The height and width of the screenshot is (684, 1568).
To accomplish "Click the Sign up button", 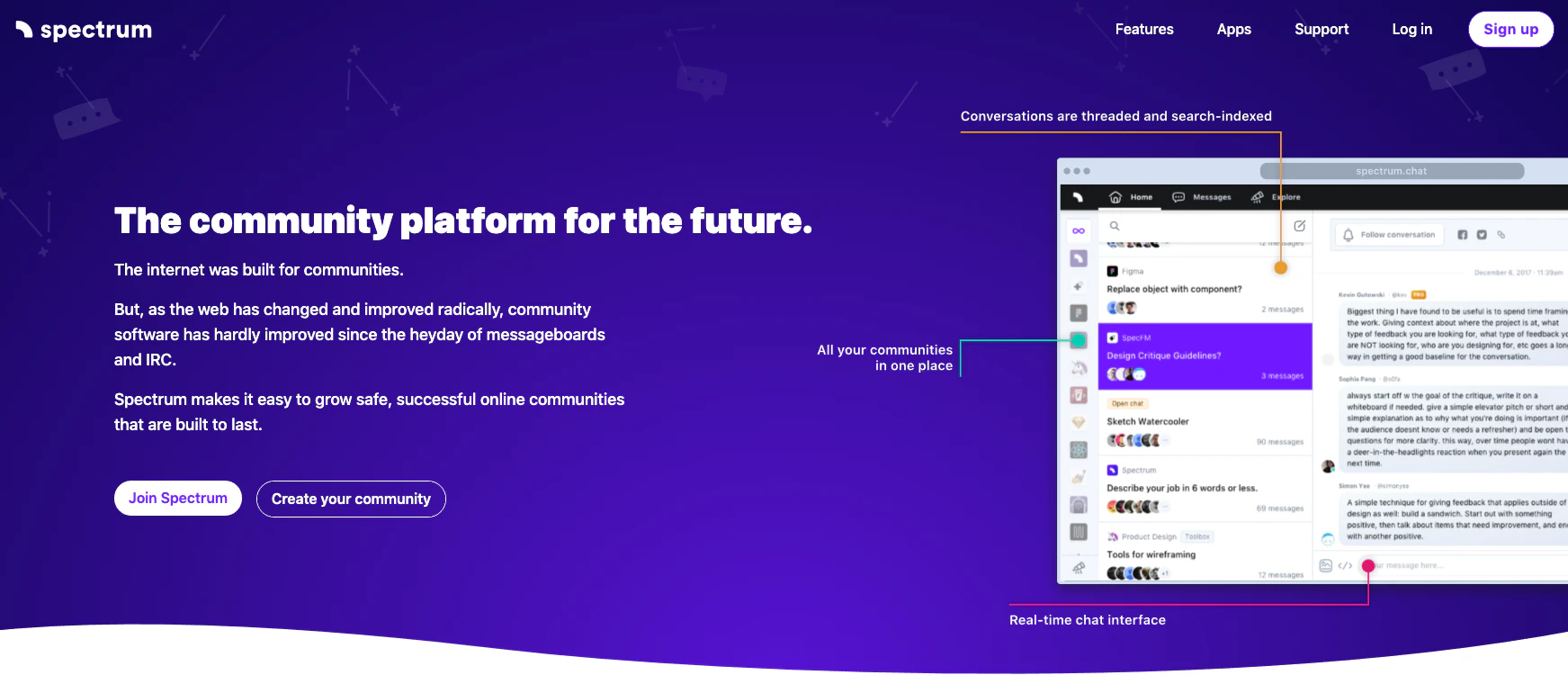I will tap(1510, 29).
